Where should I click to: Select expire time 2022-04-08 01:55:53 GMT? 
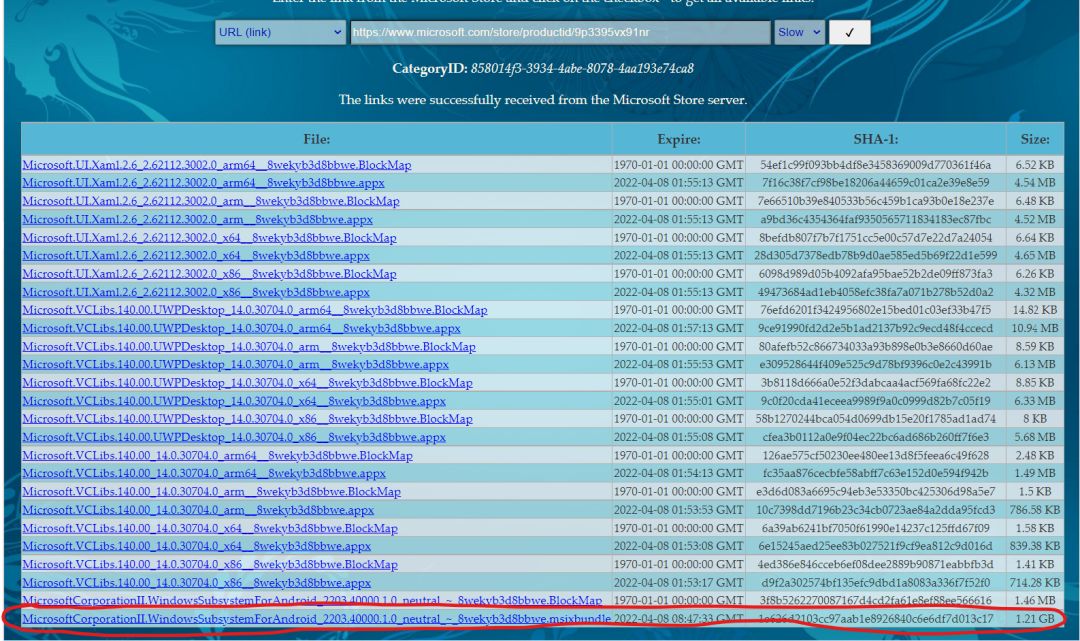click(678, 364)
